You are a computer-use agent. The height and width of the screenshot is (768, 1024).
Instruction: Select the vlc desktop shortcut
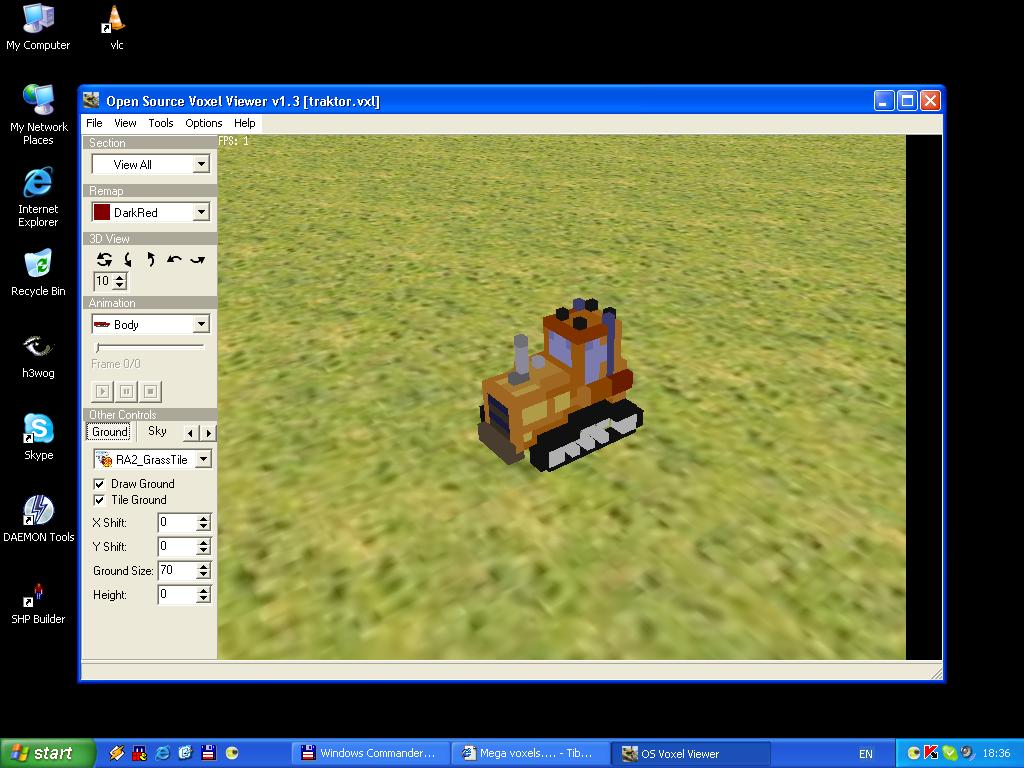point(116,27)
